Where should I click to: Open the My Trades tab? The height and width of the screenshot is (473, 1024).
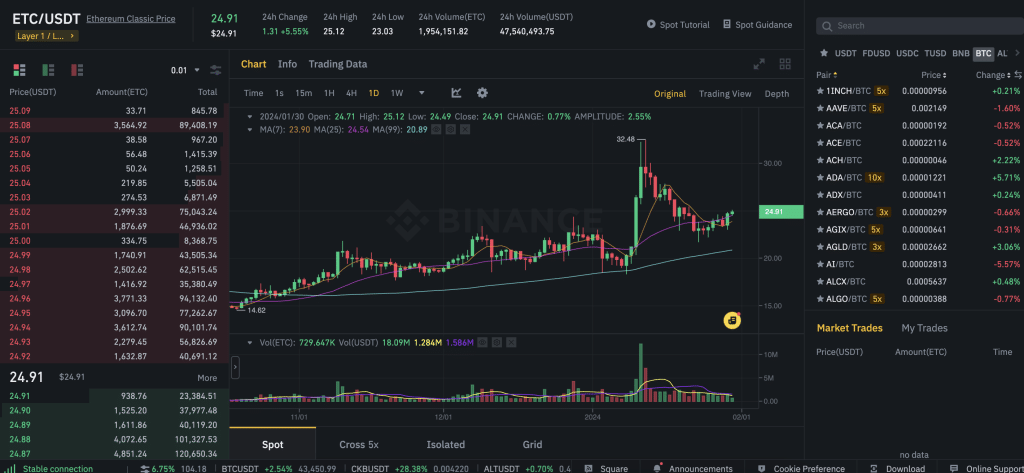[924, 328]
